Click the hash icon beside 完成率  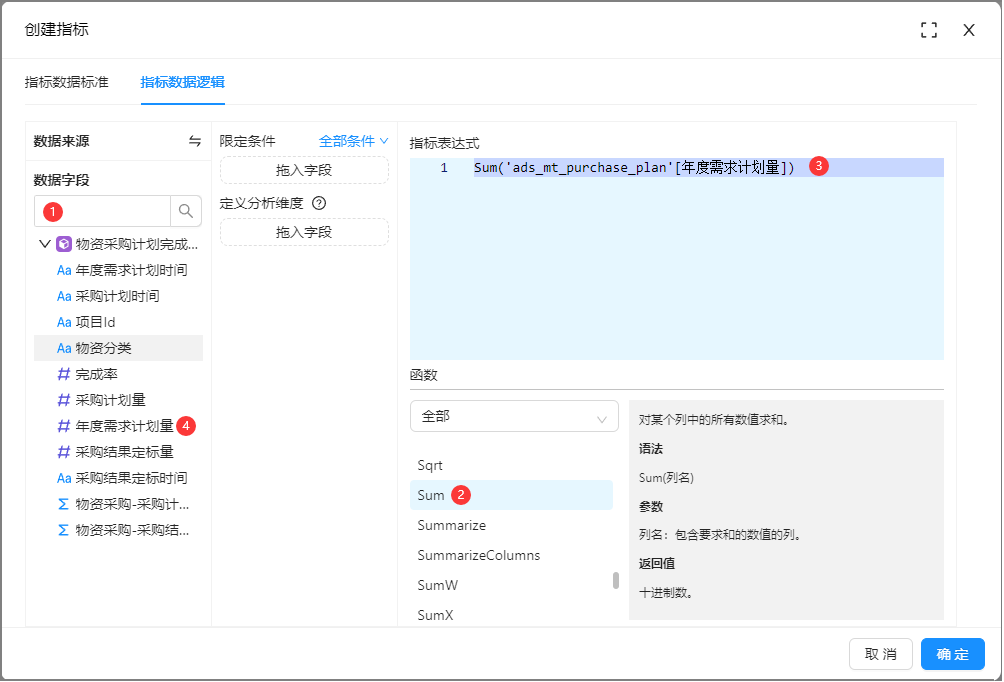(x=64, y=374)
